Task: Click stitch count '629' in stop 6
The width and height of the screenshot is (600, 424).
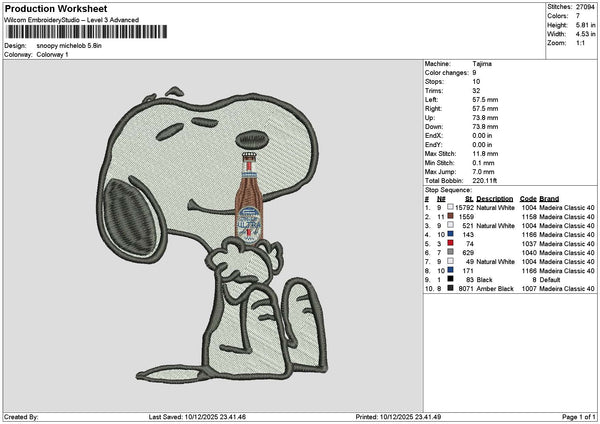Action: (x=468, y=253)
